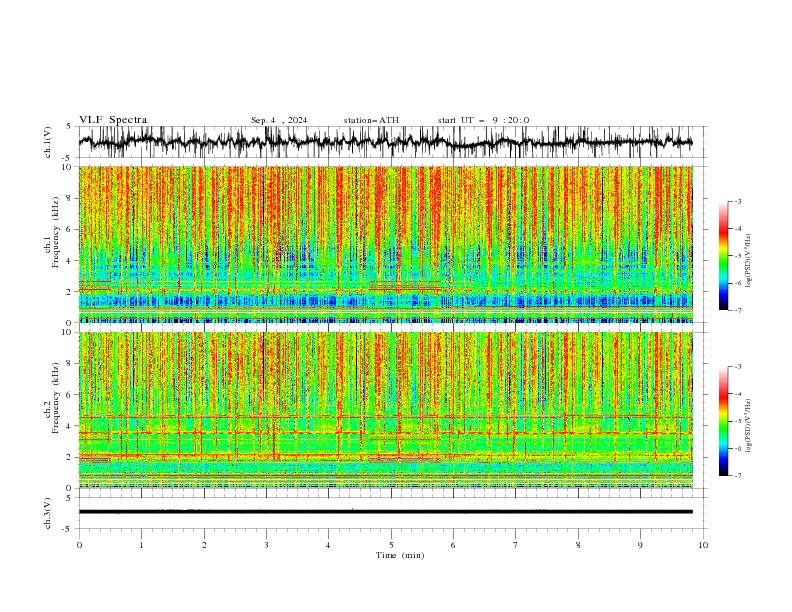Click ch.2 frequency axis tick "6"
Screen dimensions: 792x612
coord(70,395)
